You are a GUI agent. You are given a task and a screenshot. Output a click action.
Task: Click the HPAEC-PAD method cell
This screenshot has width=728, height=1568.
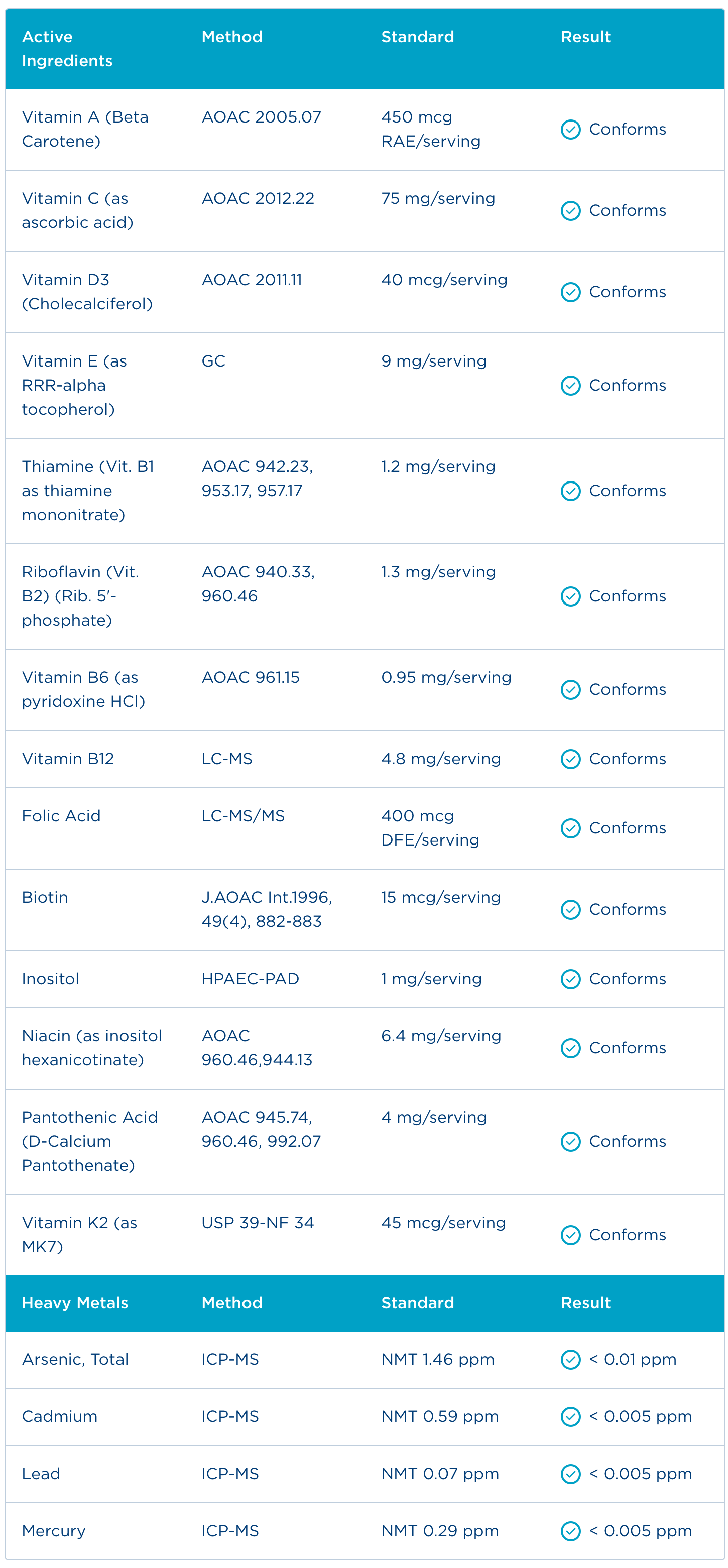[250, 979]
